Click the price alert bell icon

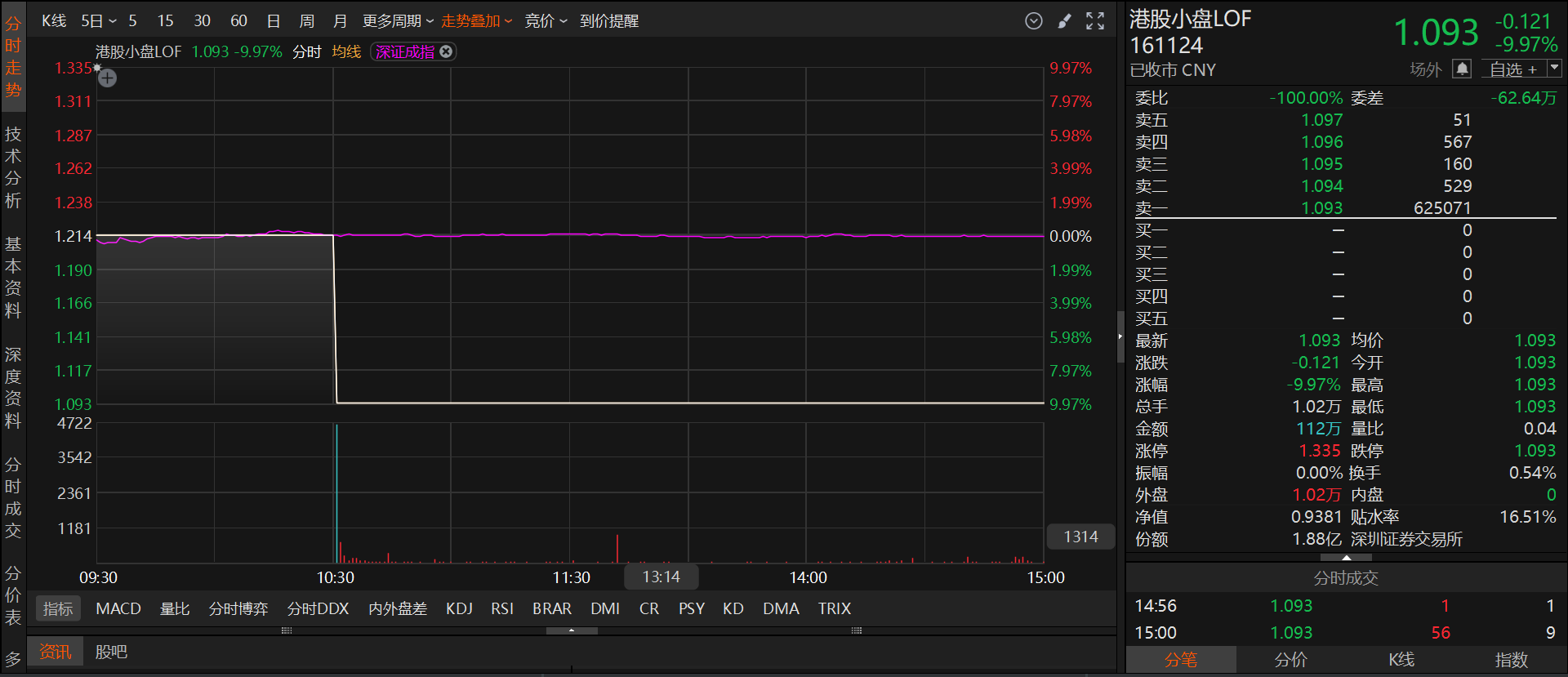[1462, 69]
